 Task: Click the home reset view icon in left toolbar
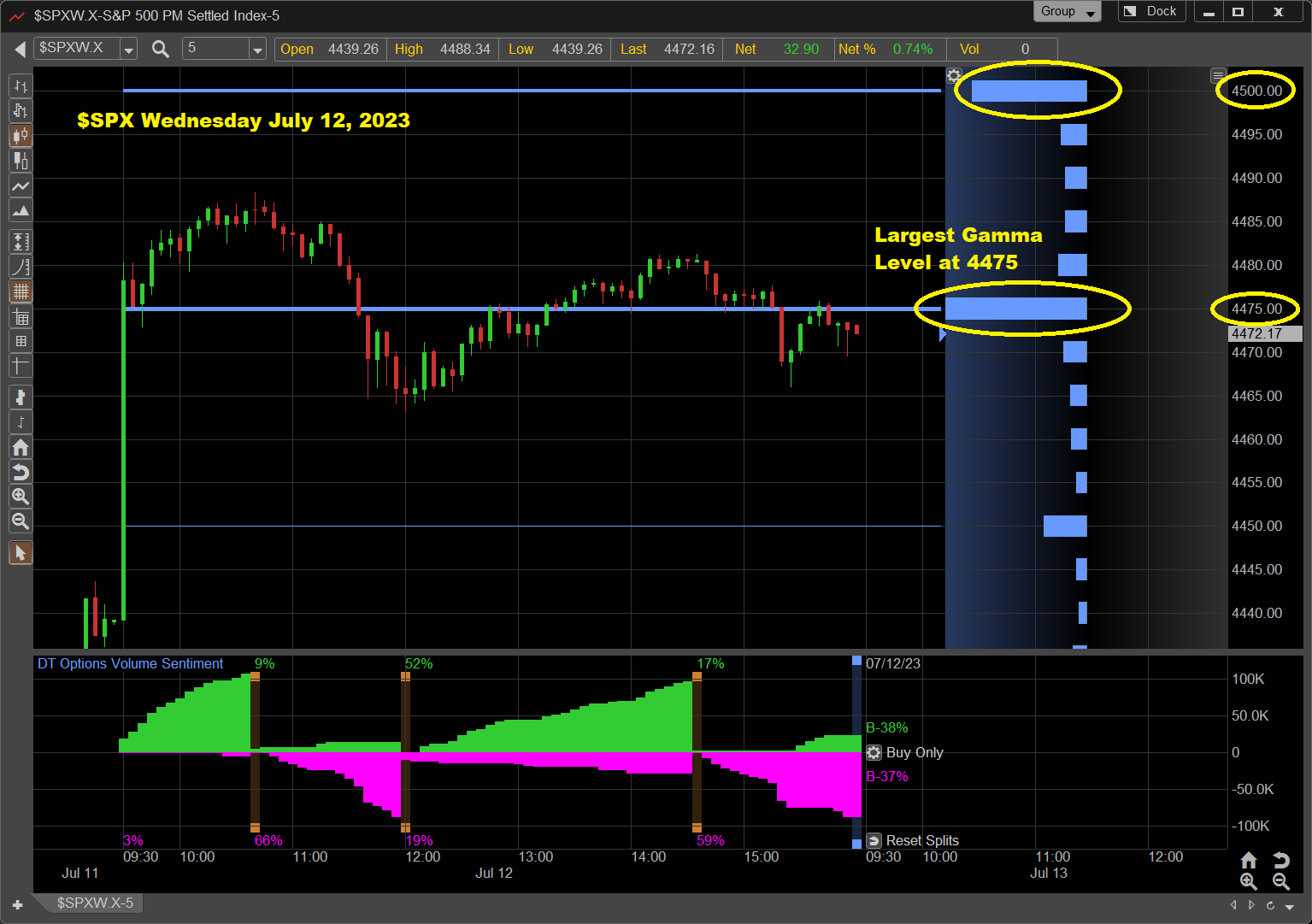(x=21, y=447)
